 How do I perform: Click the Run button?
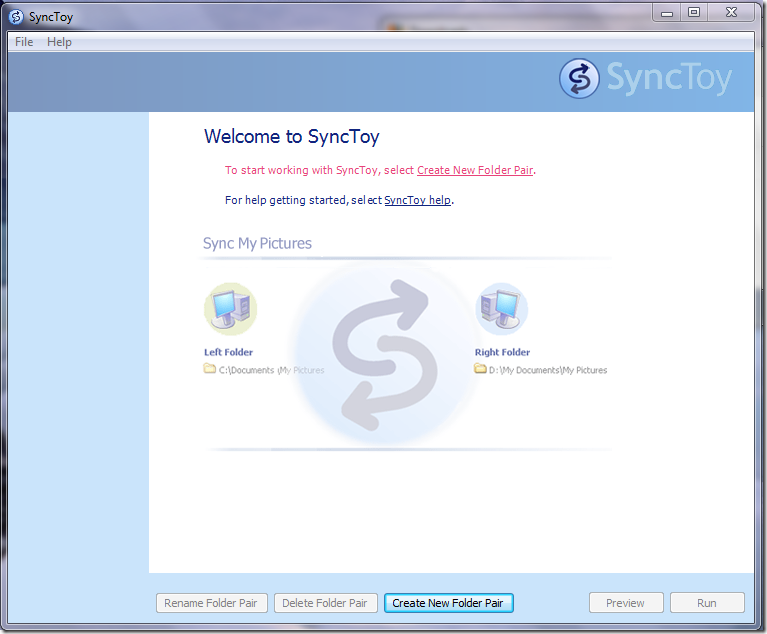tap(707, 603)
